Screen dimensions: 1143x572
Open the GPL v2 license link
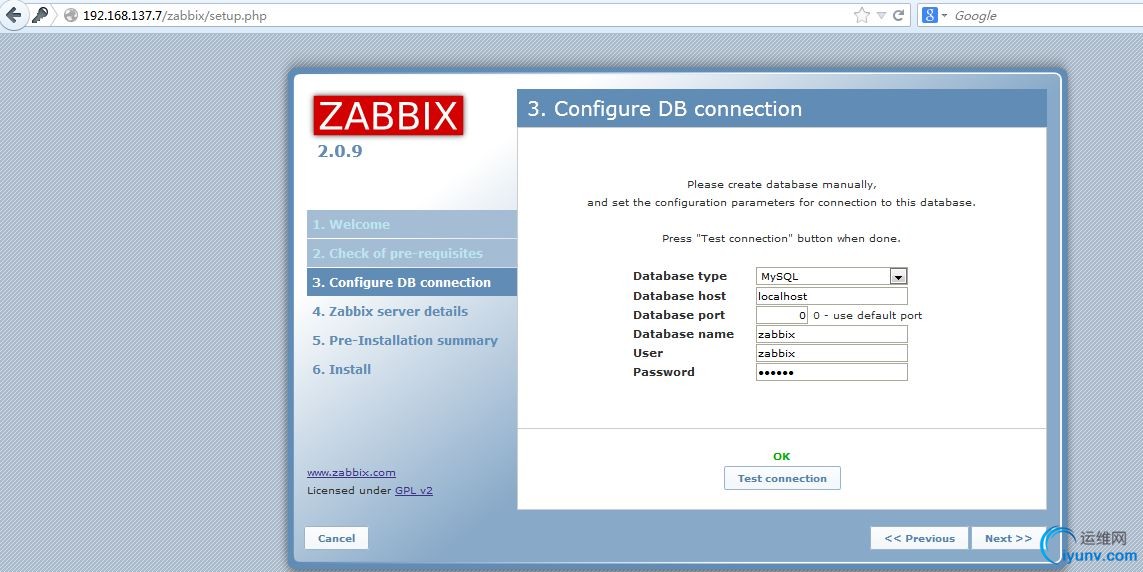[x=414, y=490]
